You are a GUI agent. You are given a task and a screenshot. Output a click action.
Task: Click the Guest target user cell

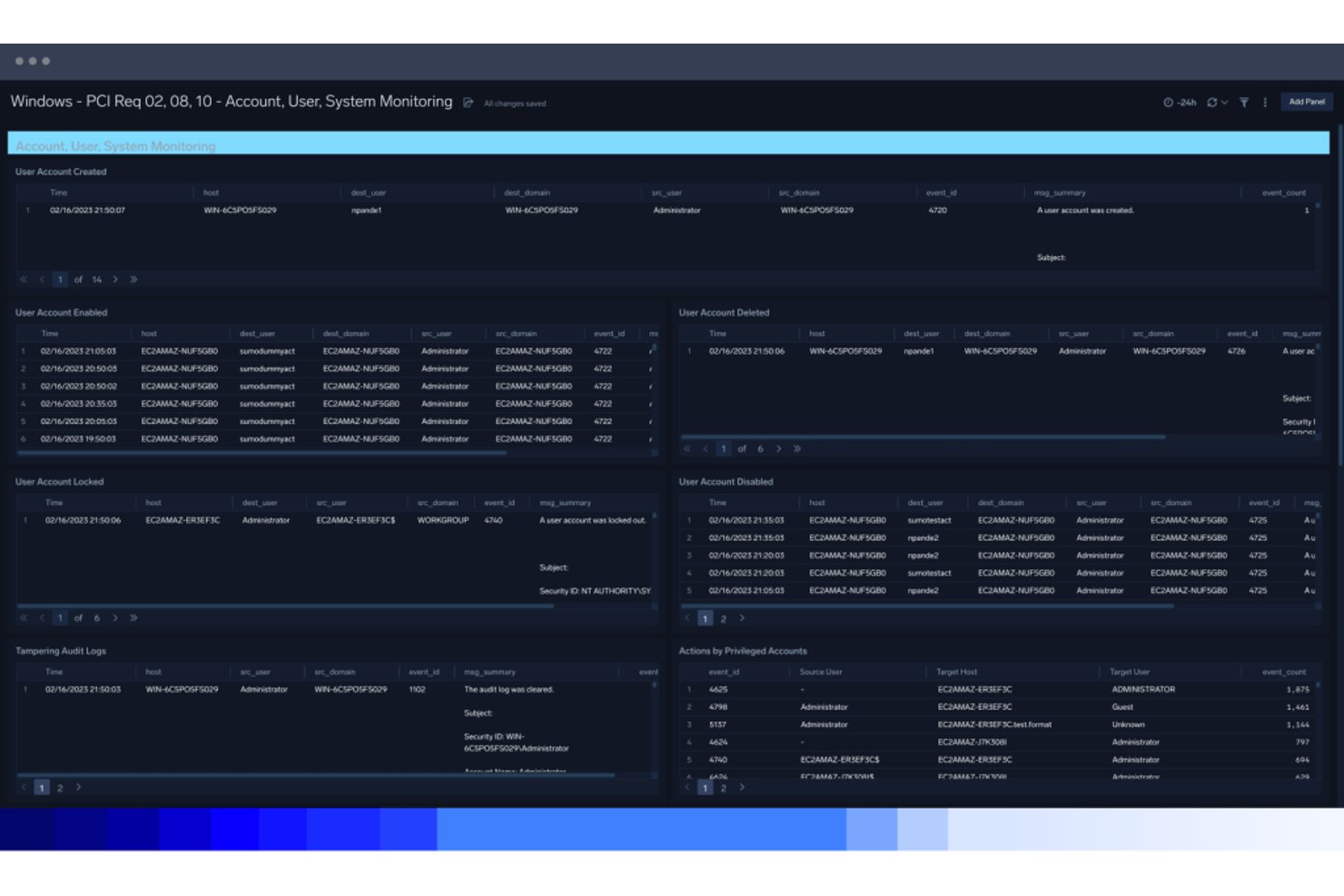[x=1122, y=706]
